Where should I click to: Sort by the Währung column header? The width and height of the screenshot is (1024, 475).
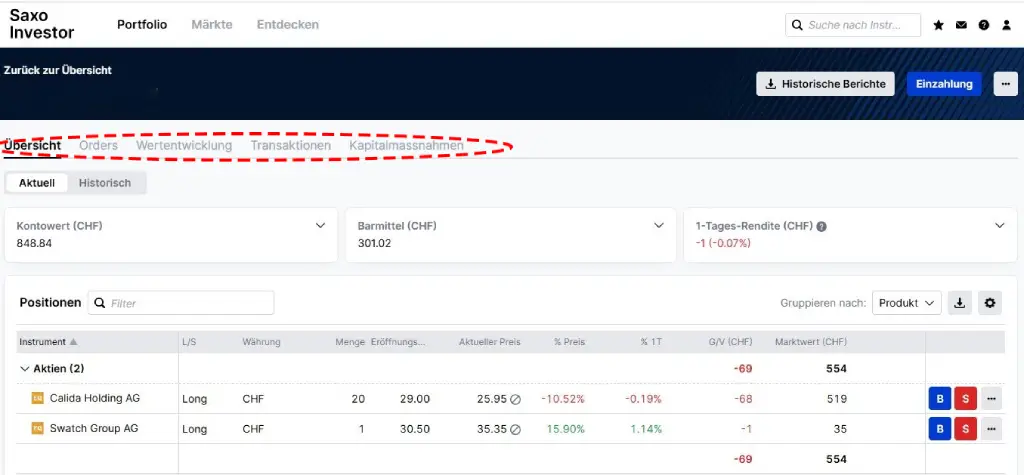(x=261, y=342)
